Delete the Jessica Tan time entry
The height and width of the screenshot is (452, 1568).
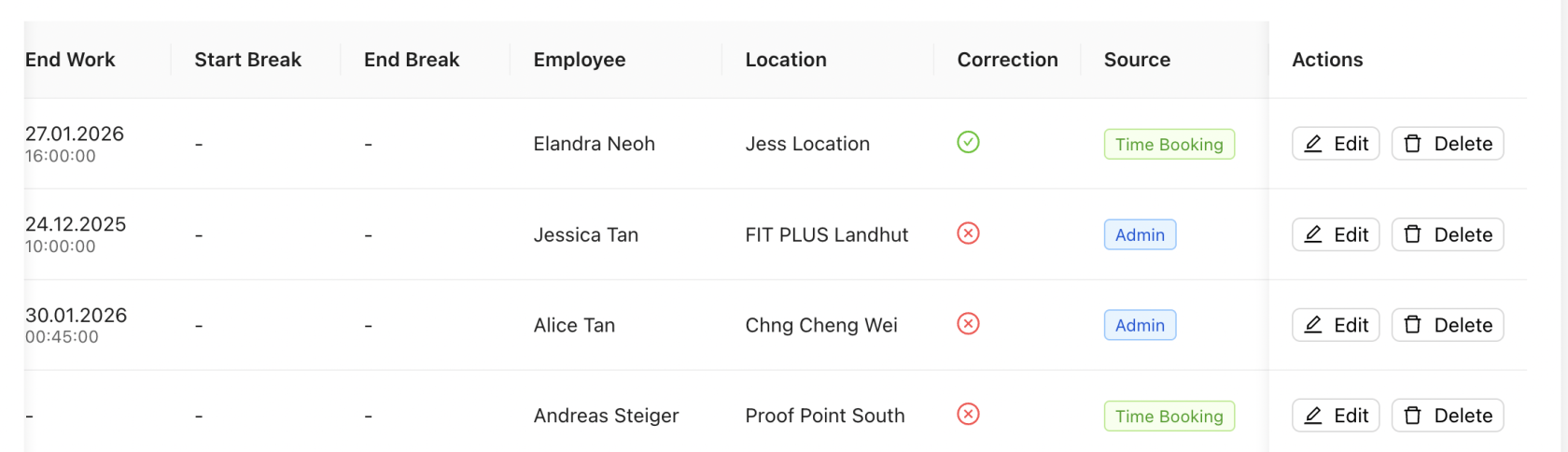[x=1448, y=234]
